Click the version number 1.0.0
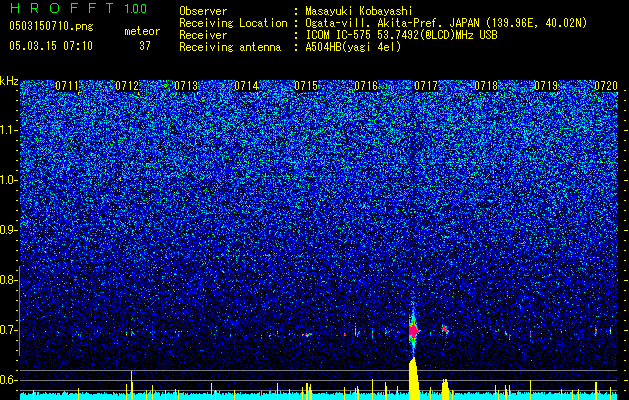629x400 pixels. click(135, 9)
